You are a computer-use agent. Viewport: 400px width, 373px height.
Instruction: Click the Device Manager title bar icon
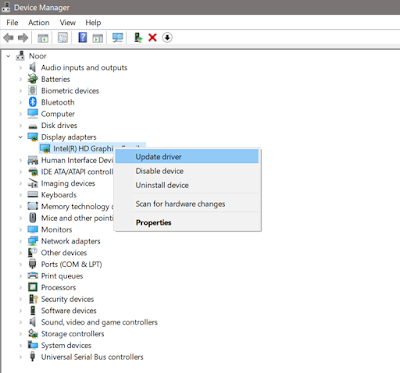coord(6,7)
